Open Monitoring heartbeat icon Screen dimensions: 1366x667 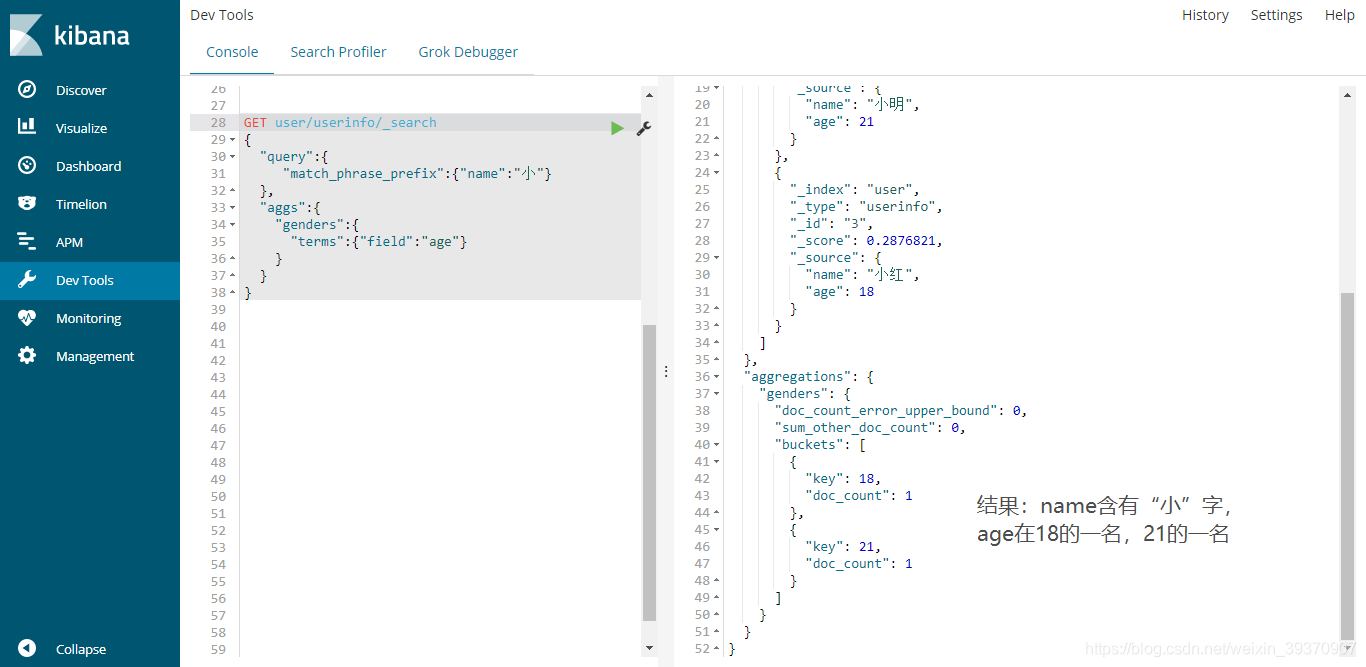[x=27, y=318]
